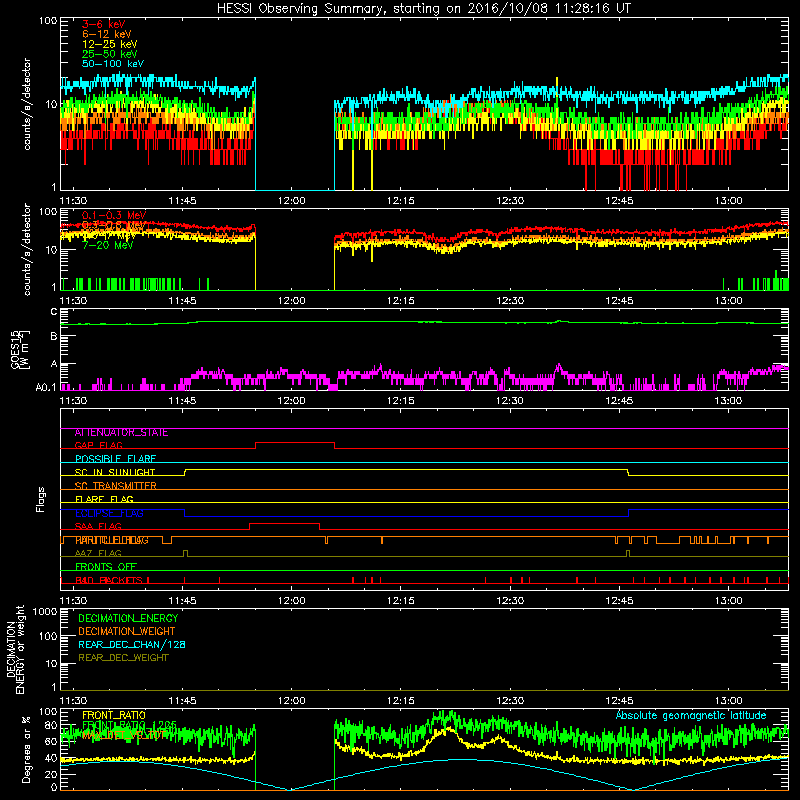800x800 pixels.
Task: Click the A0.1 tick label on GOES panel
Action: pos(45,387)
